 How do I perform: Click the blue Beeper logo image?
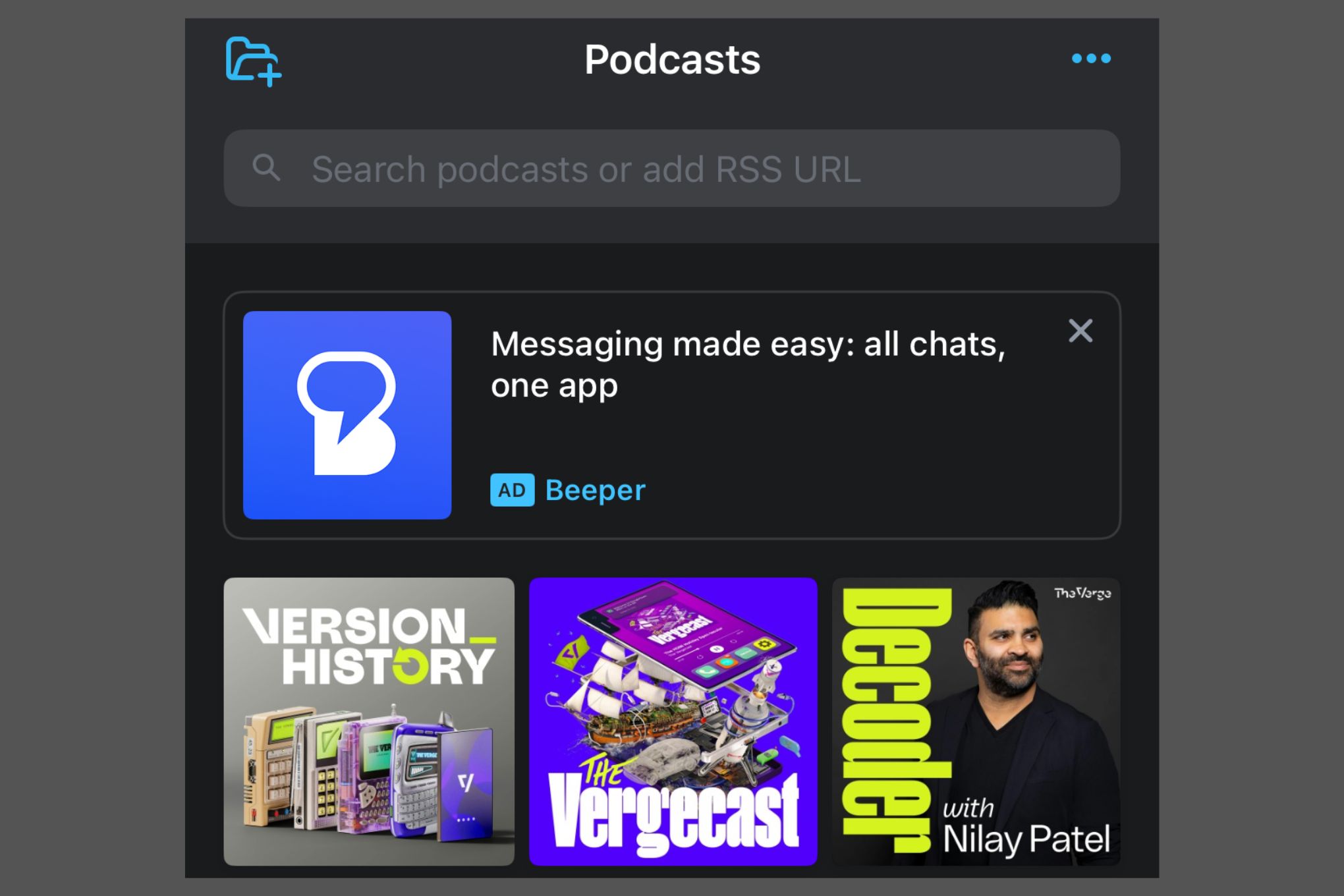[x=347, y=415]
